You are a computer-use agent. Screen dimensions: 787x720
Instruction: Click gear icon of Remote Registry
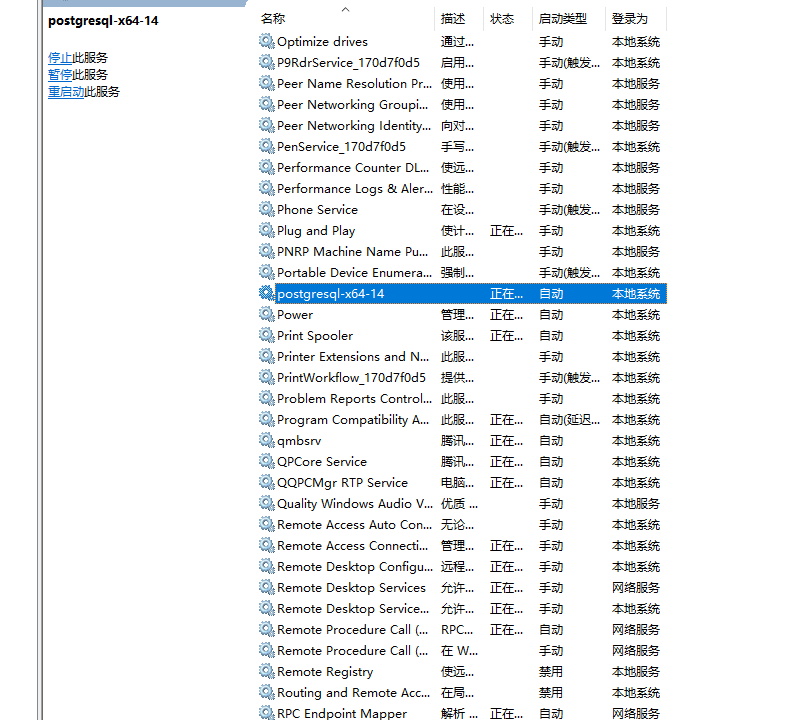point(267,671)
